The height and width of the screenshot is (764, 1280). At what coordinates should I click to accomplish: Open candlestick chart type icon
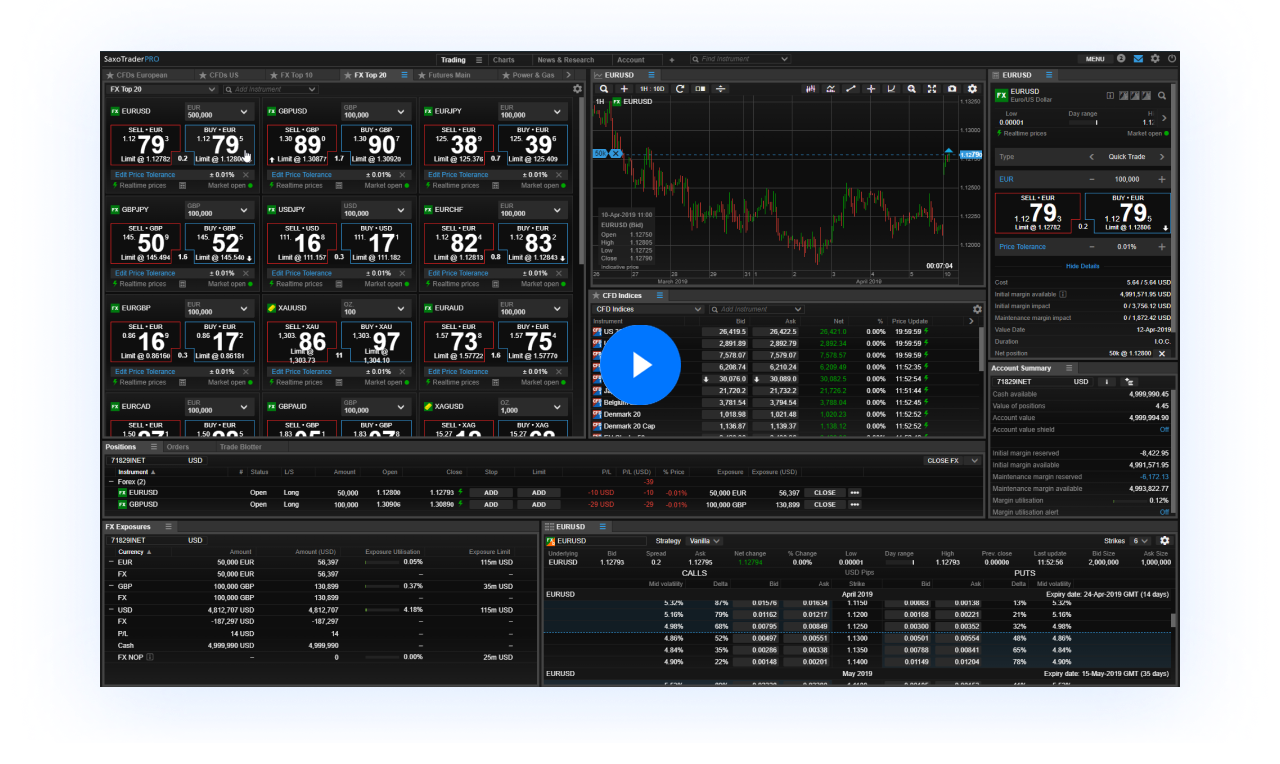pos(810,89)
